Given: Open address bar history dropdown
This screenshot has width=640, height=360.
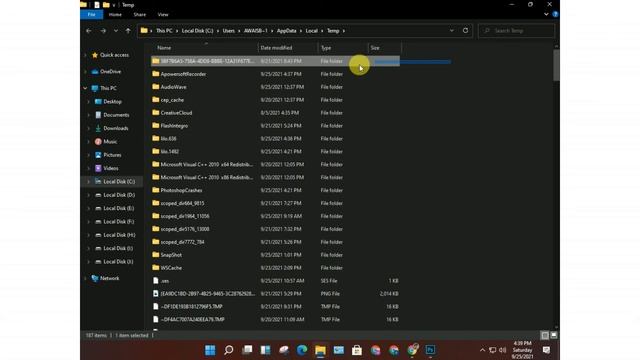Looking at the screenshot, I should pos(451,31).
